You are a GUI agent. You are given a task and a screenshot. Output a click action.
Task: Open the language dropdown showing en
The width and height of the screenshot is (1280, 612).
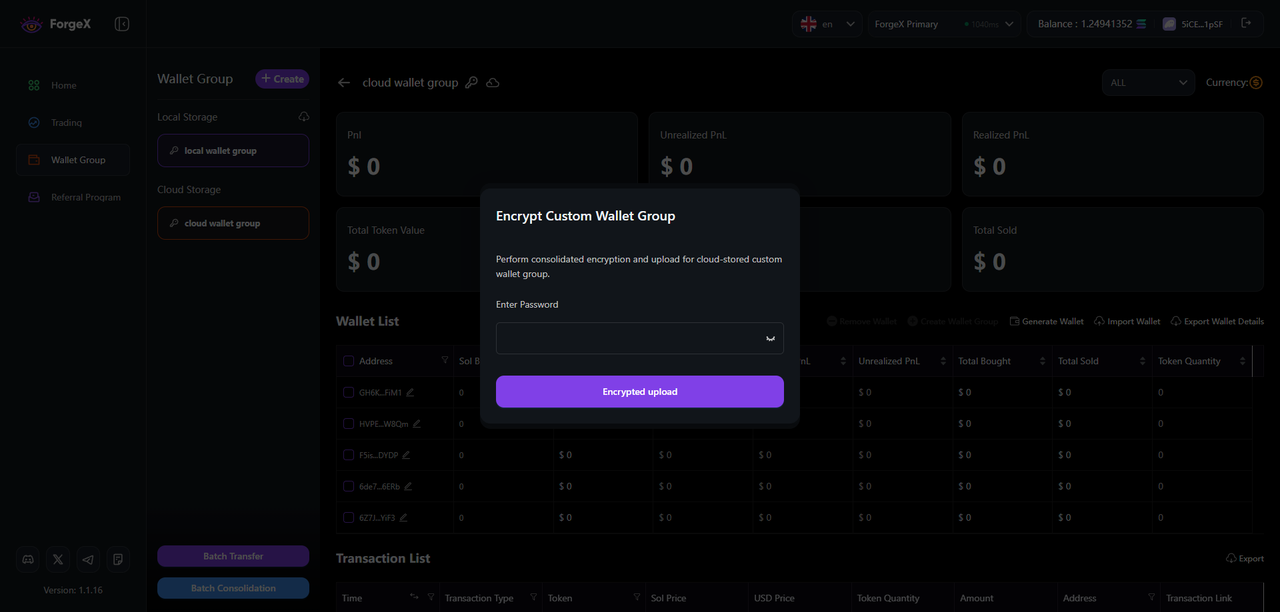point(828,24)
